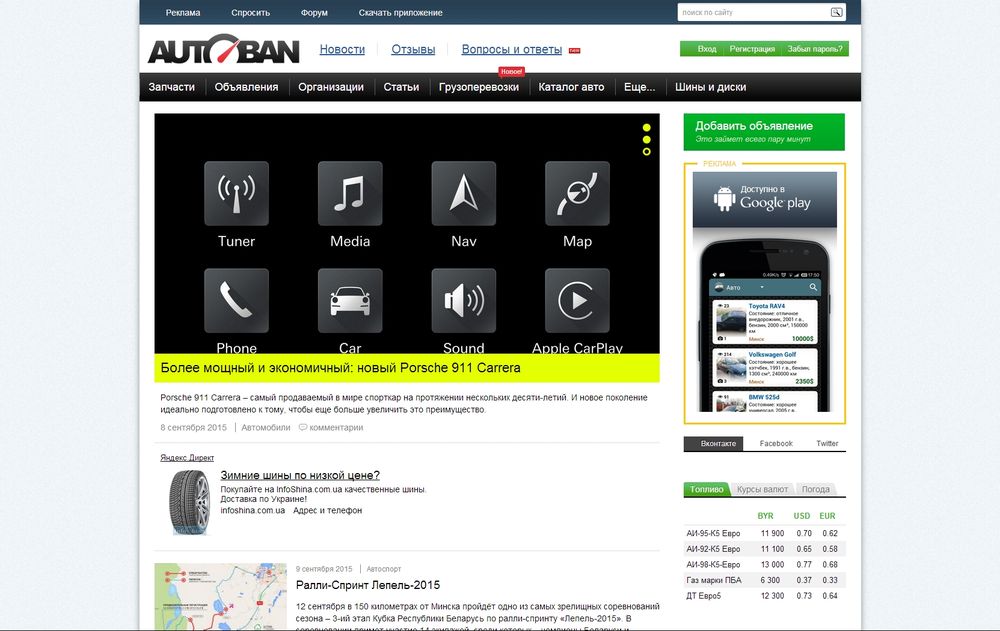Click the Газ марки ПБА row label
Screen dimensions: 1000x631
714,580
